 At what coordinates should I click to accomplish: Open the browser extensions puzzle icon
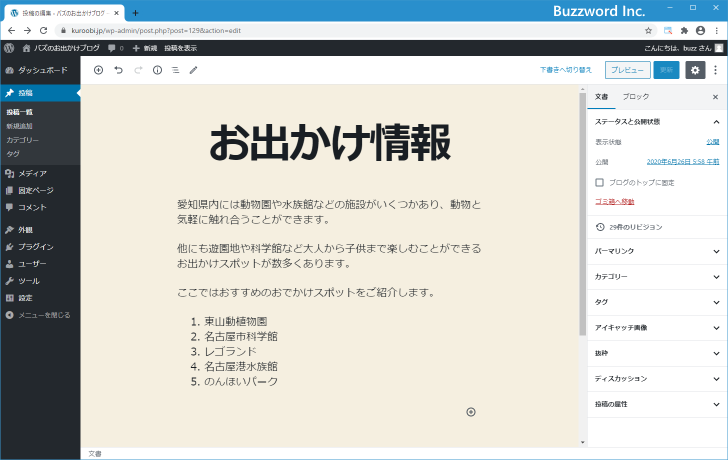[x=684, y=31]
